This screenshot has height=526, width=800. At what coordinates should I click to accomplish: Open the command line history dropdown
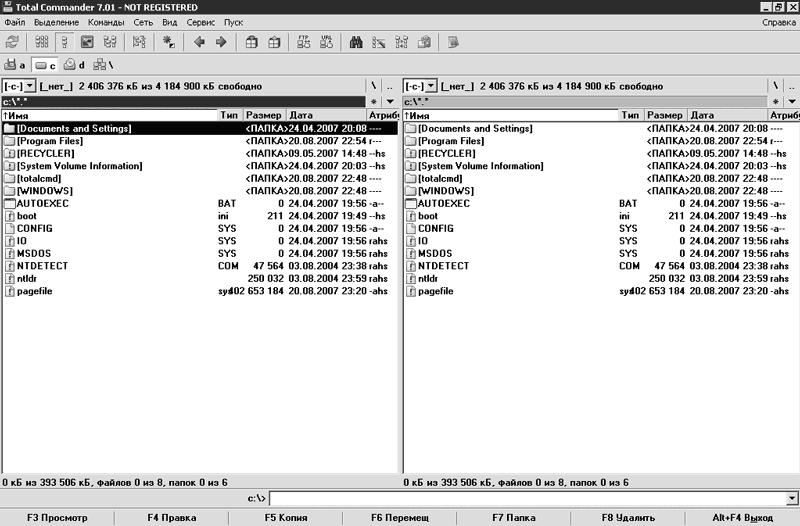[792, 498]
